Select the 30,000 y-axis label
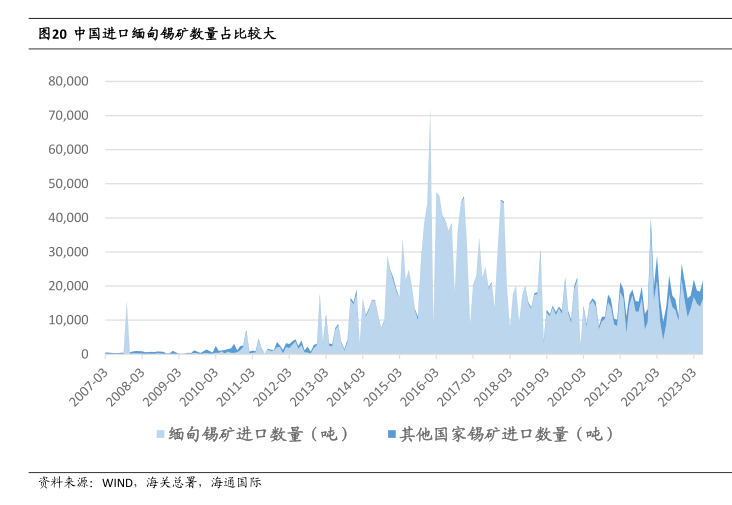Image resolution: width=732 pixels, height=505 pixels. pos(69,252)
